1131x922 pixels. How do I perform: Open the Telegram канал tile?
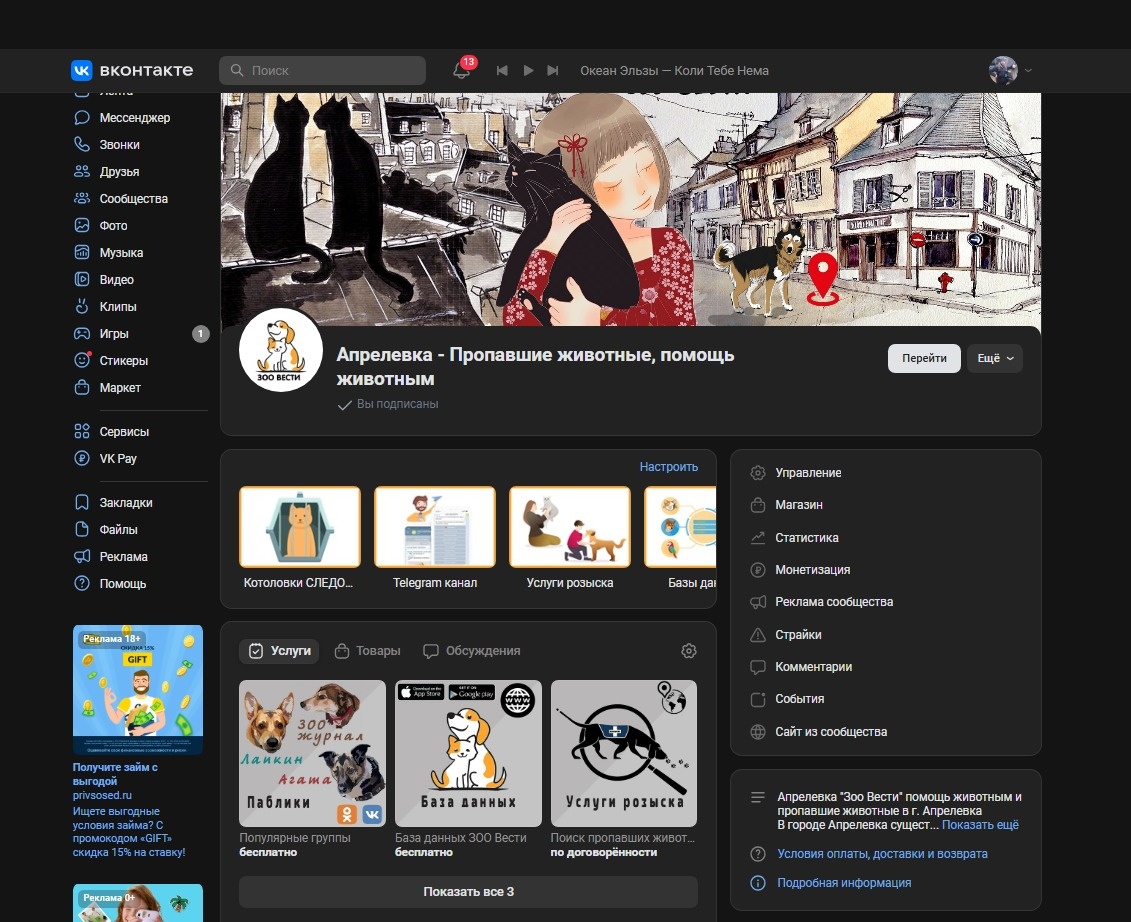434,537
